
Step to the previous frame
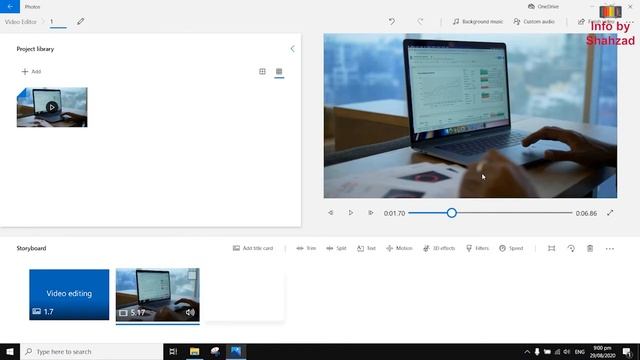click(x=331, y=213)
